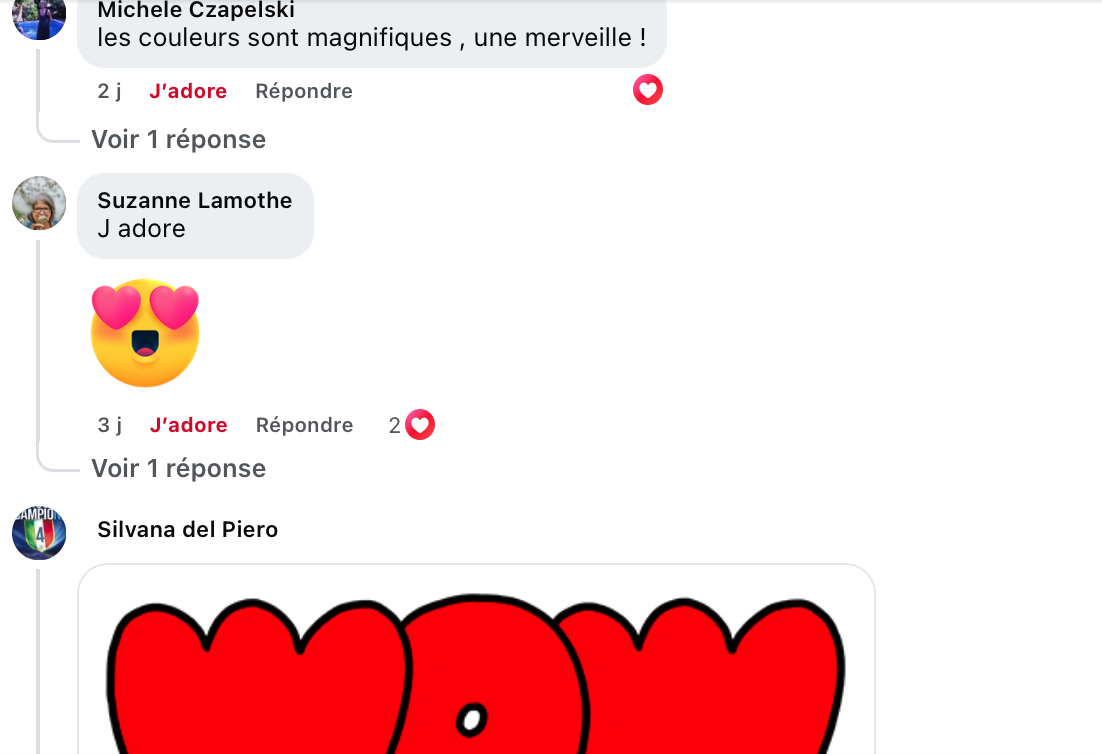
Task: Open Suzanne Lamothe's name link
Action: pyautogui.click(x=195, y=200)
